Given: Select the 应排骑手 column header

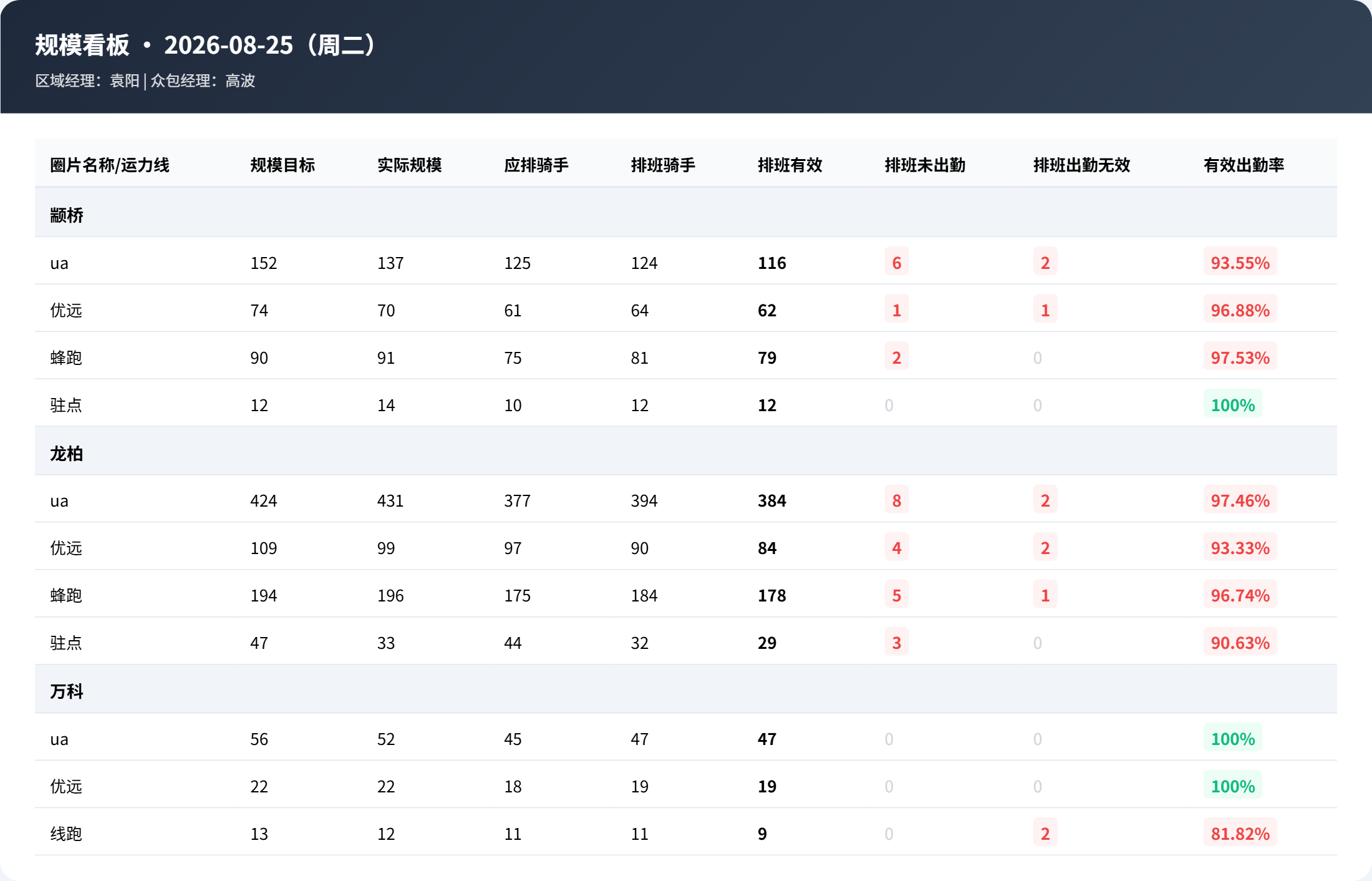Looking at the screenshot, I should tap(536, 165).
